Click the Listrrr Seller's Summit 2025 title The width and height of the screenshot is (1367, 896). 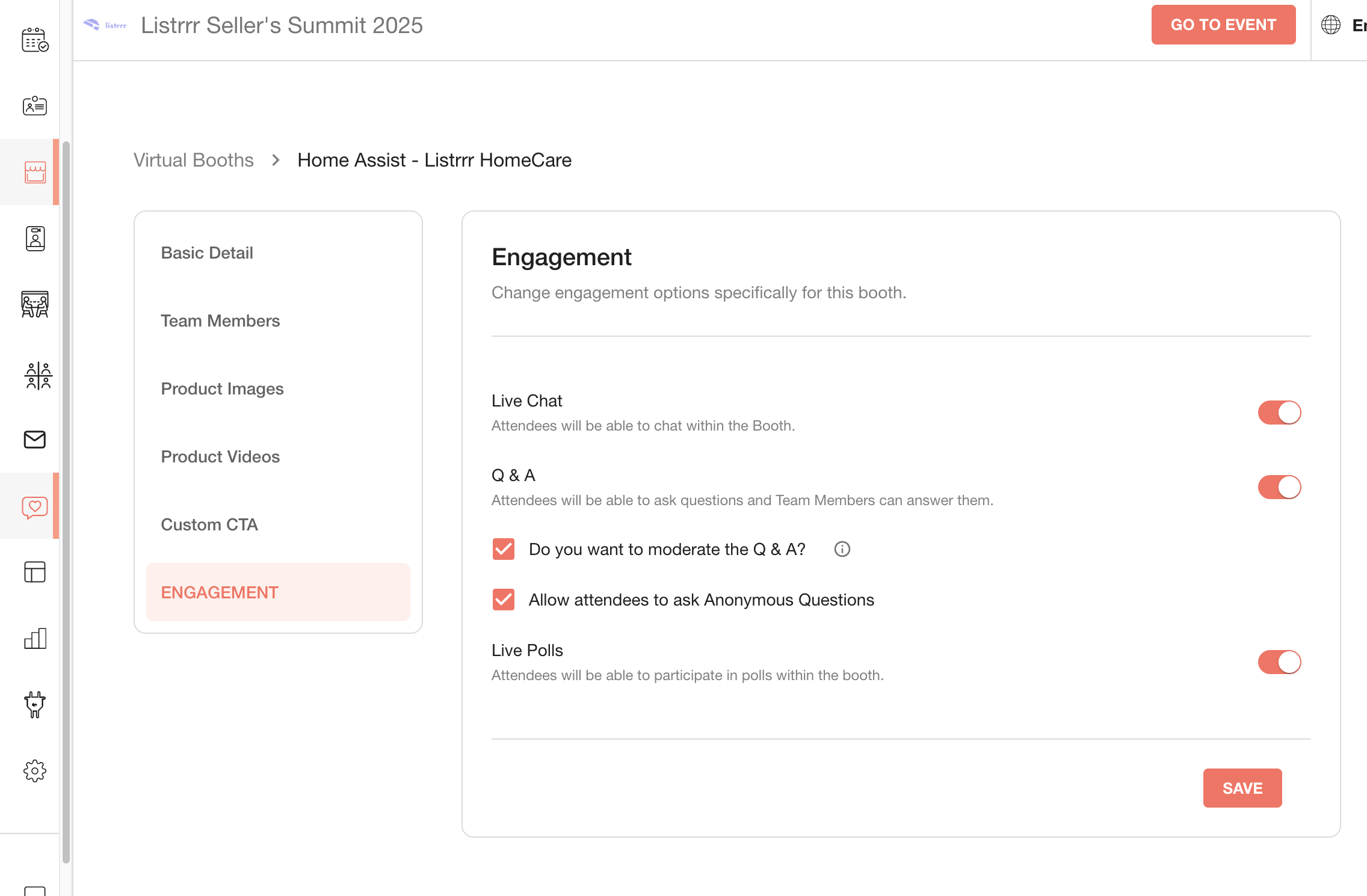282,25
